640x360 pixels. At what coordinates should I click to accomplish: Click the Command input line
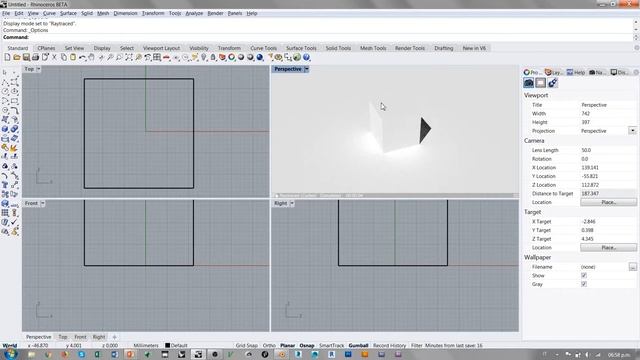[x=318, y=37]
